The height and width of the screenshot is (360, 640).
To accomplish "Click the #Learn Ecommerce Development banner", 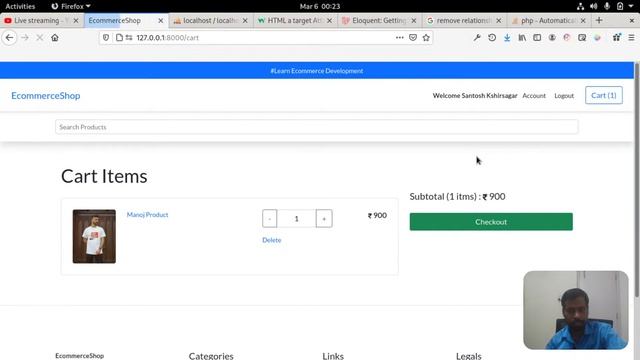I will pyautogui.click(x=317, y=71).
